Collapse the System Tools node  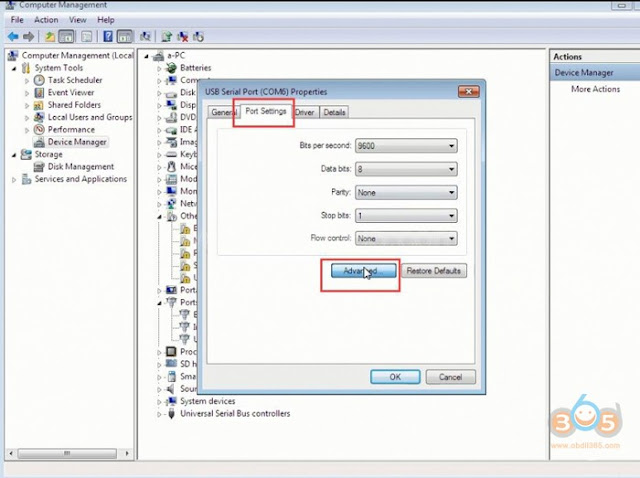(x=14, y=69)
